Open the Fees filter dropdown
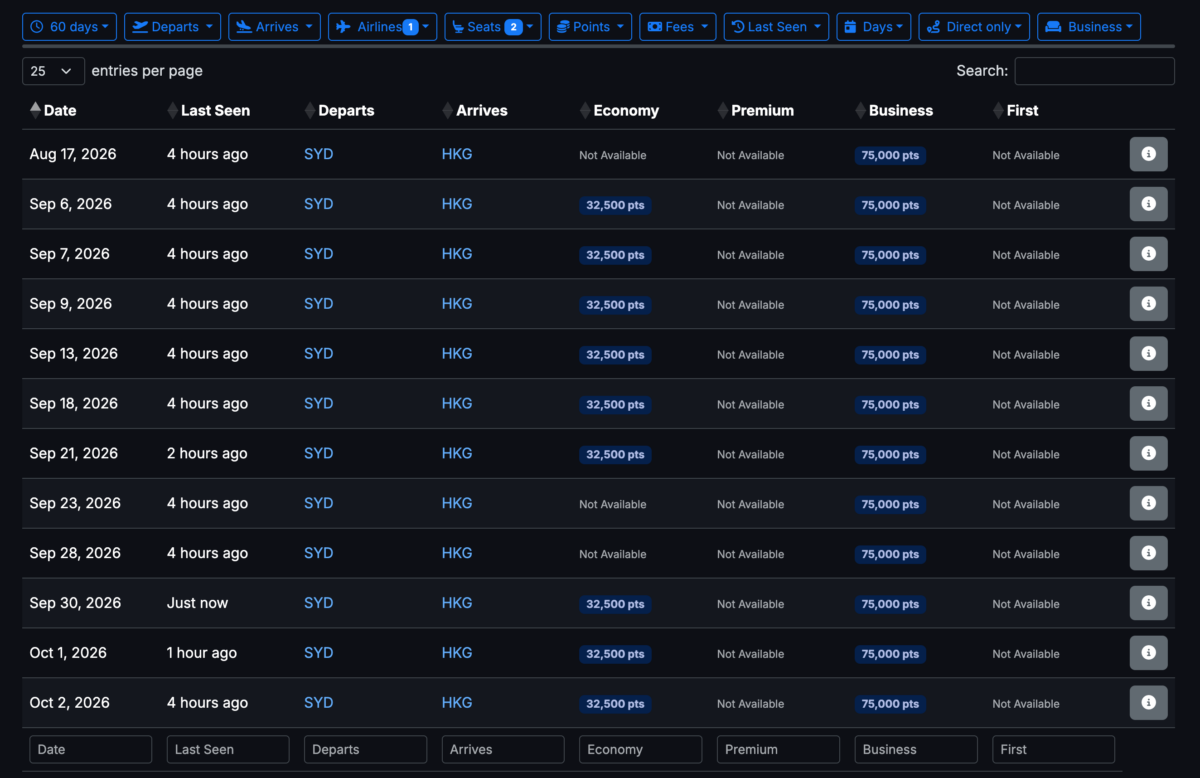Screen dimensions: 1200x778 (x=677, y=27)
